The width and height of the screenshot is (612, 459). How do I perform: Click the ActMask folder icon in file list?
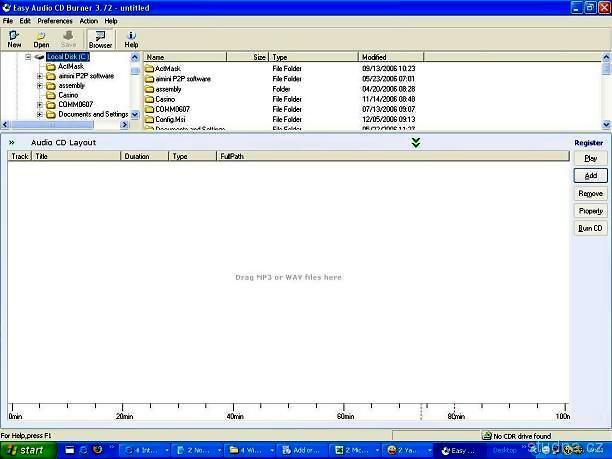(x=150, y=68)
